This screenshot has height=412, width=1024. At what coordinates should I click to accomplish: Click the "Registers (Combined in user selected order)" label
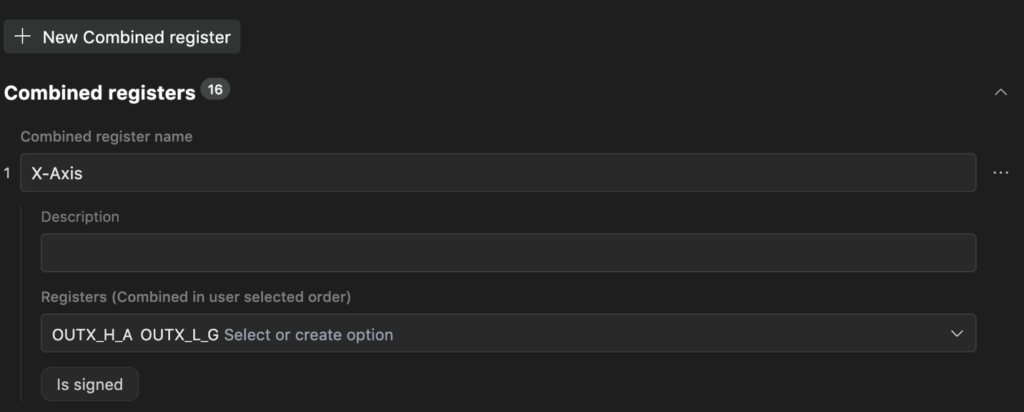(197, 296)
